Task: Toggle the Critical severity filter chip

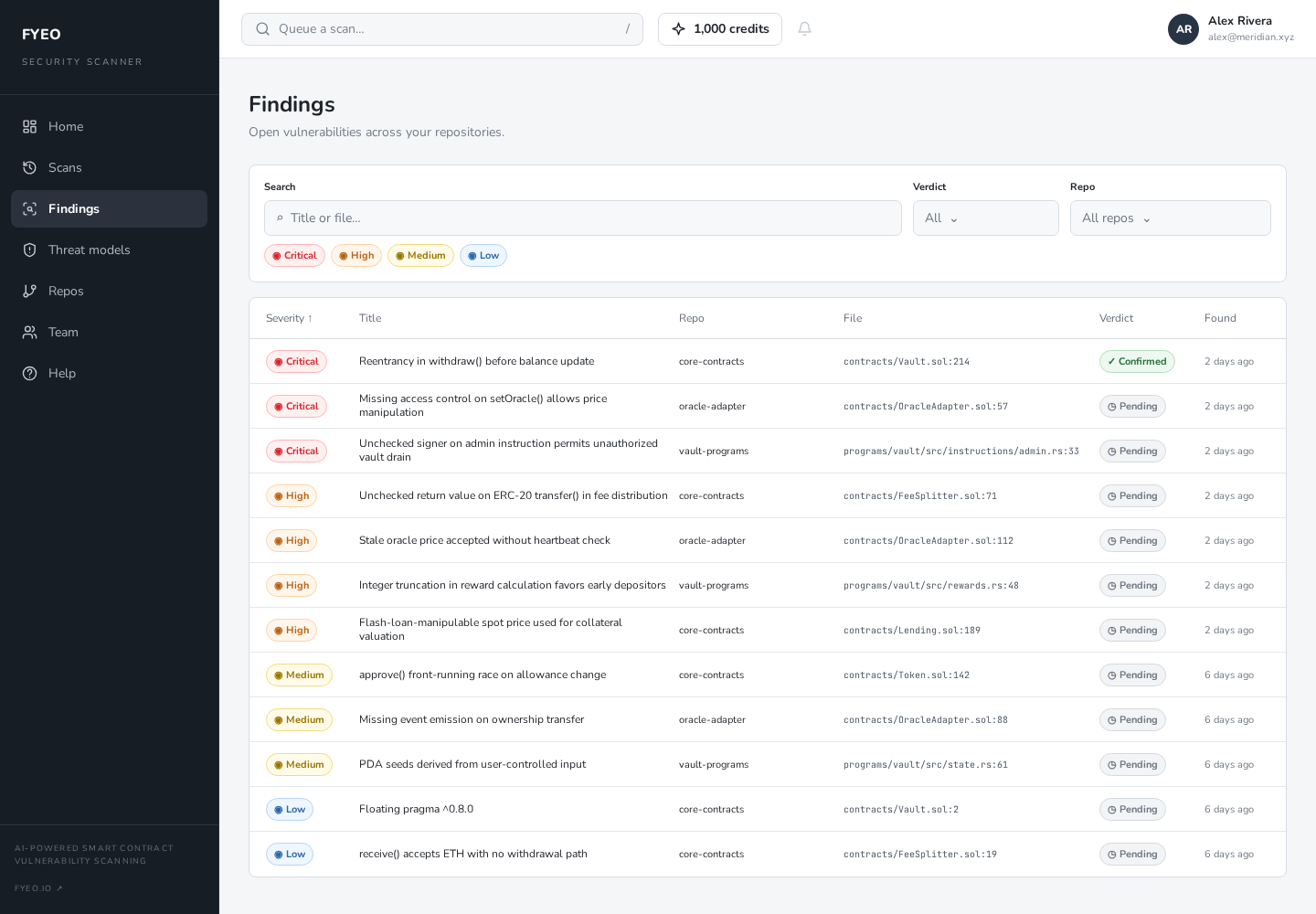Action: point(294,256)
